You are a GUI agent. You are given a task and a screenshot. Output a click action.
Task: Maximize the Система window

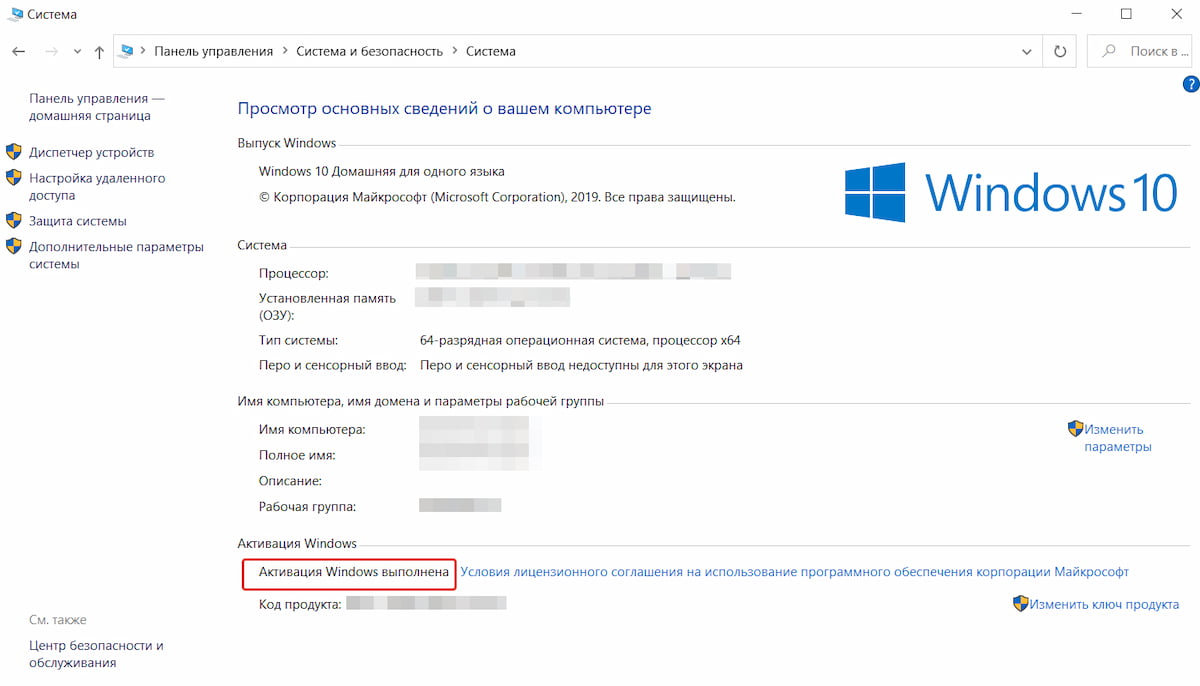1126,14
